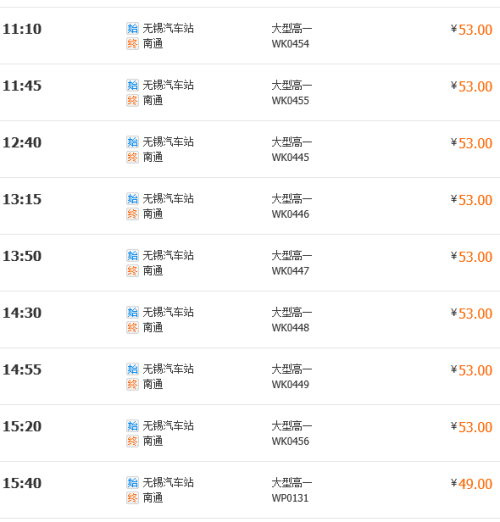Click the orange 终 icon in 15:20 row
The width and height of the screenshot is (500, 522).
(132, 441)
